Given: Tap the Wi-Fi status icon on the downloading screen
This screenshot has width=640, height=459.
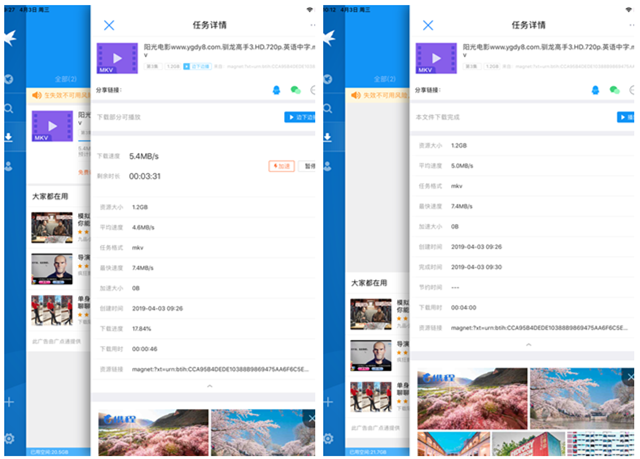Looking at the screenshot, I should tap(310, 10).
